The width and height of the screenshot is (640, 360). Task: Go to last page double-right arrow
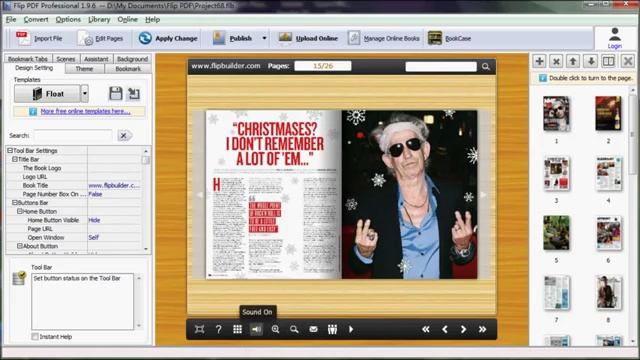point(482,329)
